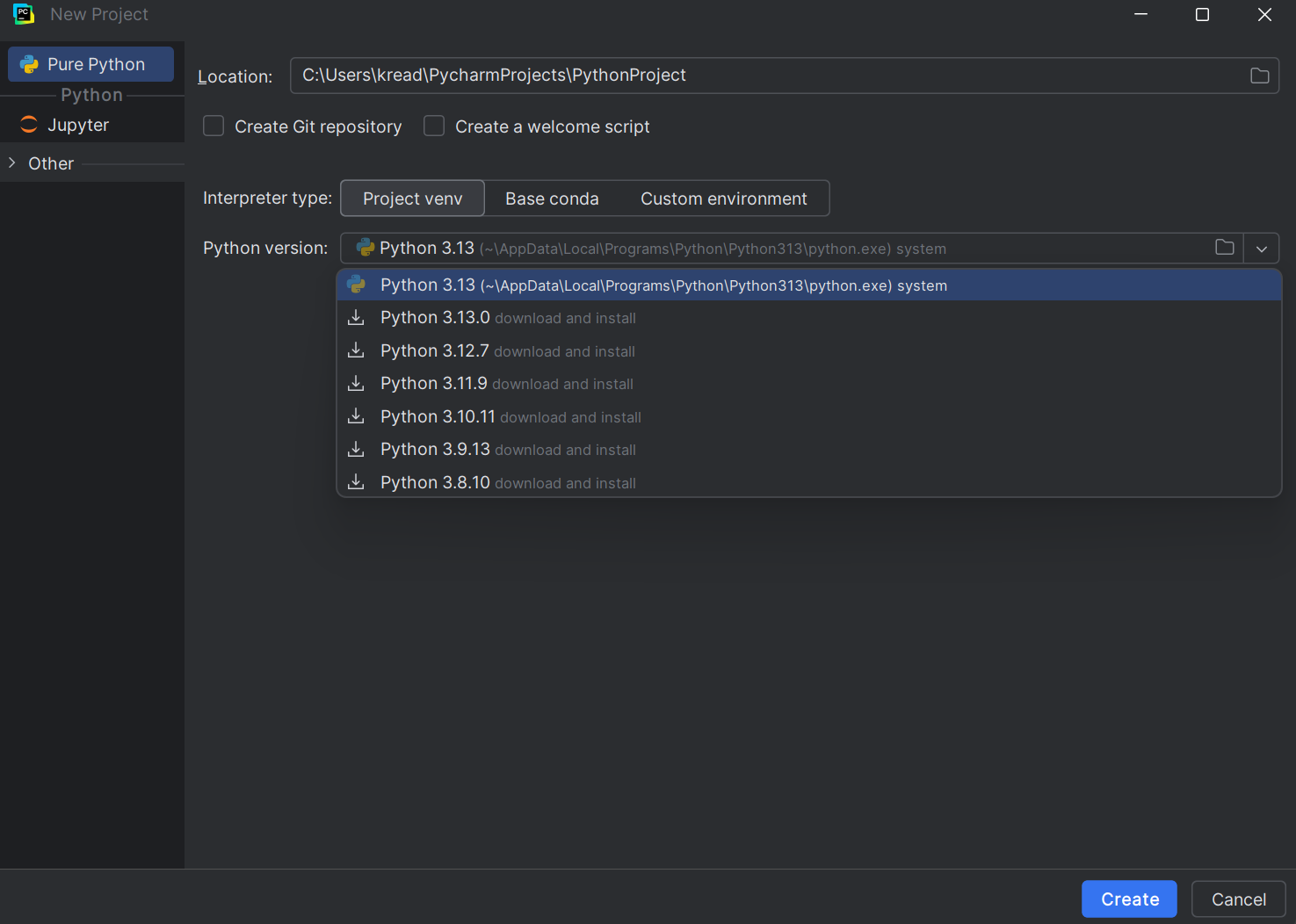Click download icon for Python 3.10.11

click(x=356, y=415)
